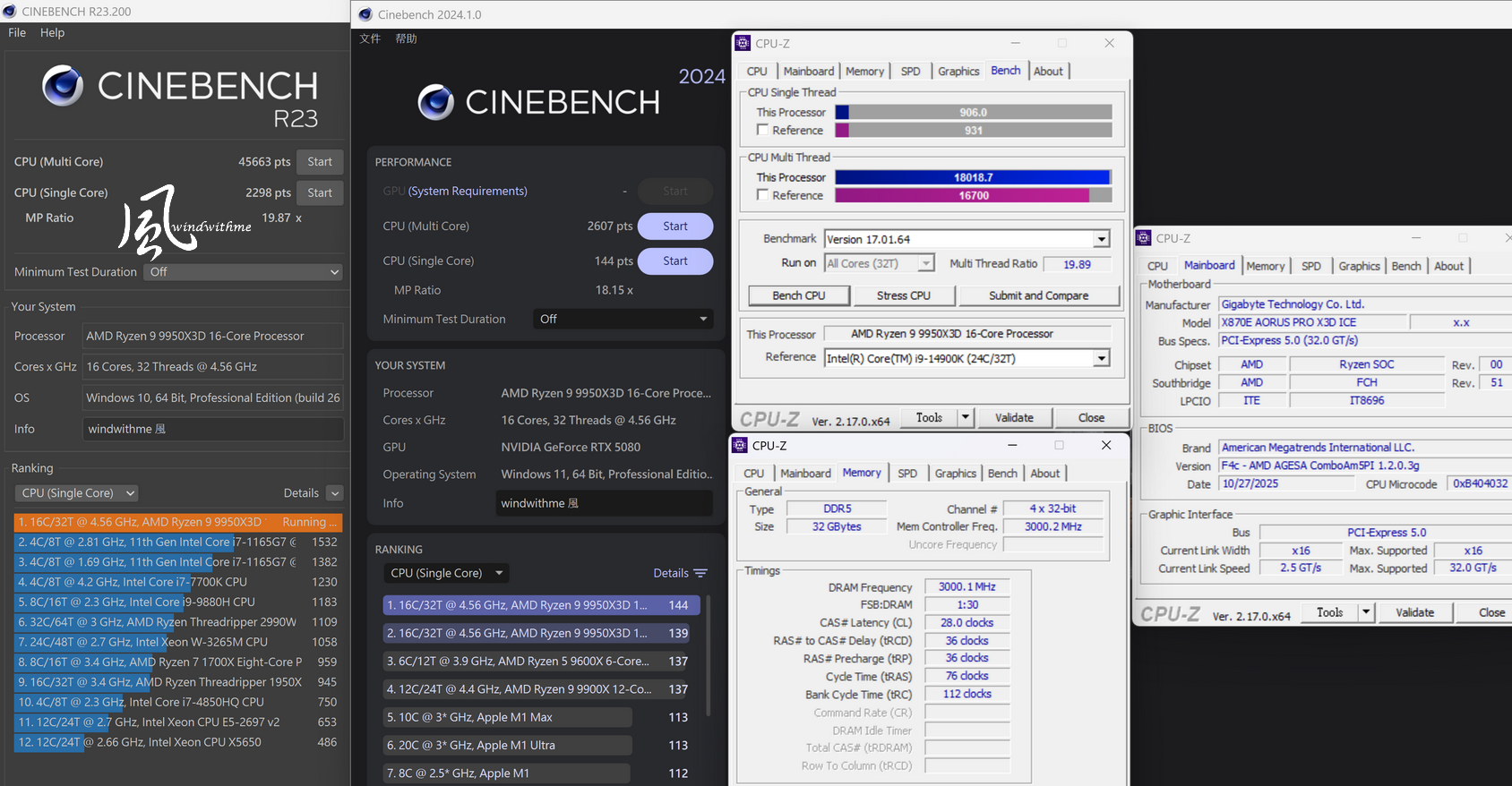Open the File menu in Cinebench R23
The image size is (1512, 786).
17,32
